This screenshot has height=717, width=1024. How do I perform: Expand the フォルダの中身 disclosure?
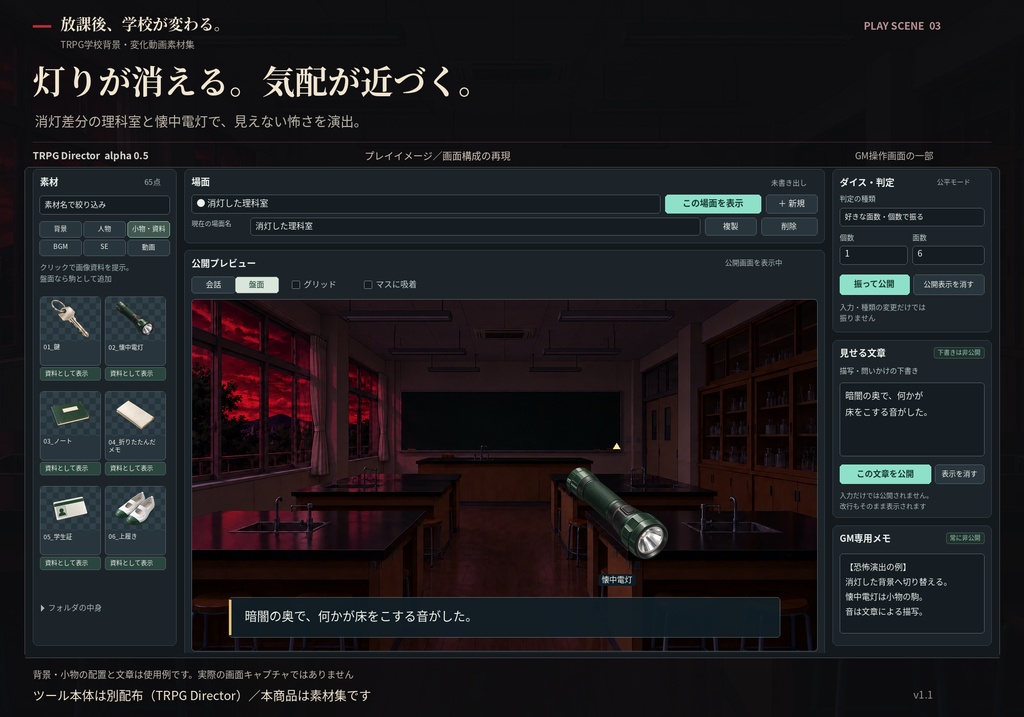tap(71, 608)
